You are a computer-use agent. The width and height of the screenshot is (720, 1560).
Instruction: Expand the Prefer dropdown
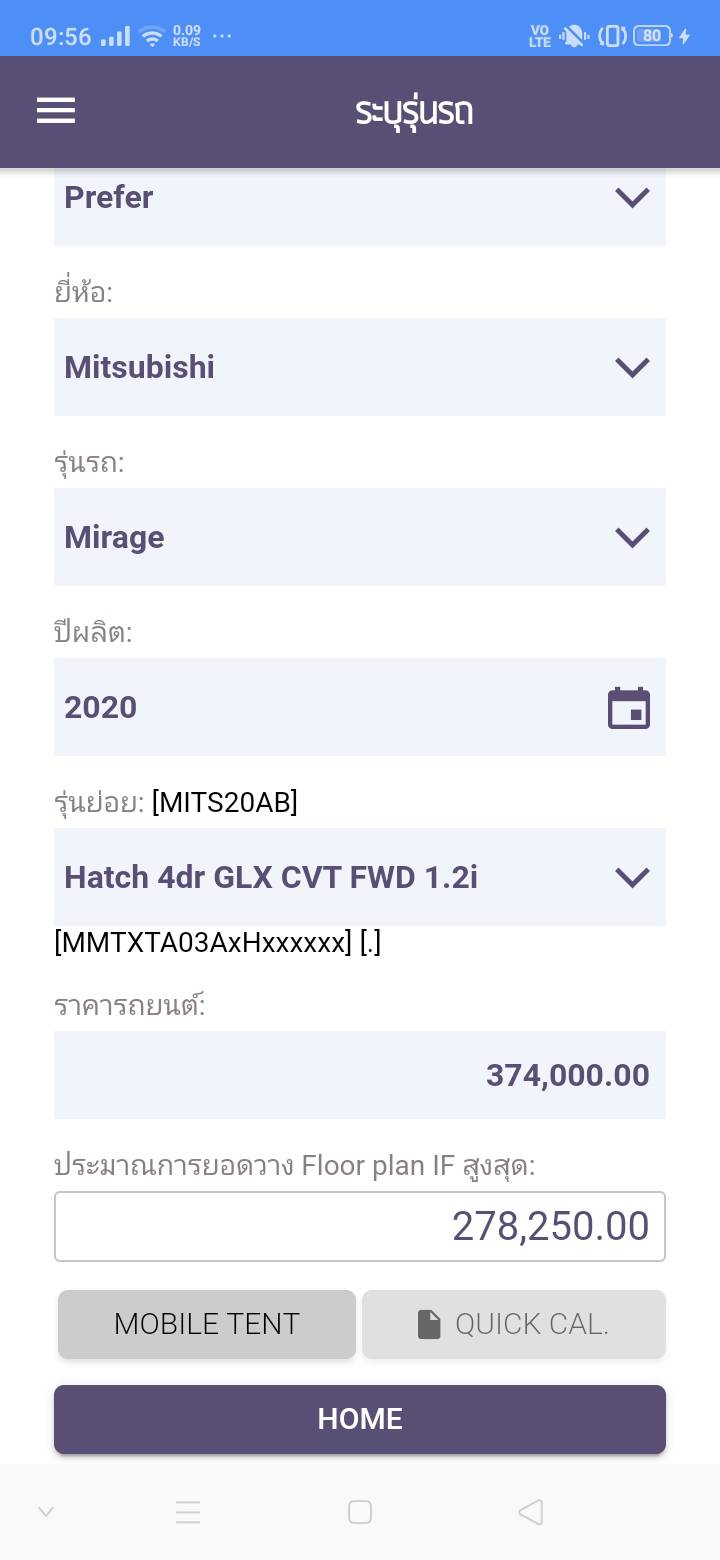[x=360, y=198]
